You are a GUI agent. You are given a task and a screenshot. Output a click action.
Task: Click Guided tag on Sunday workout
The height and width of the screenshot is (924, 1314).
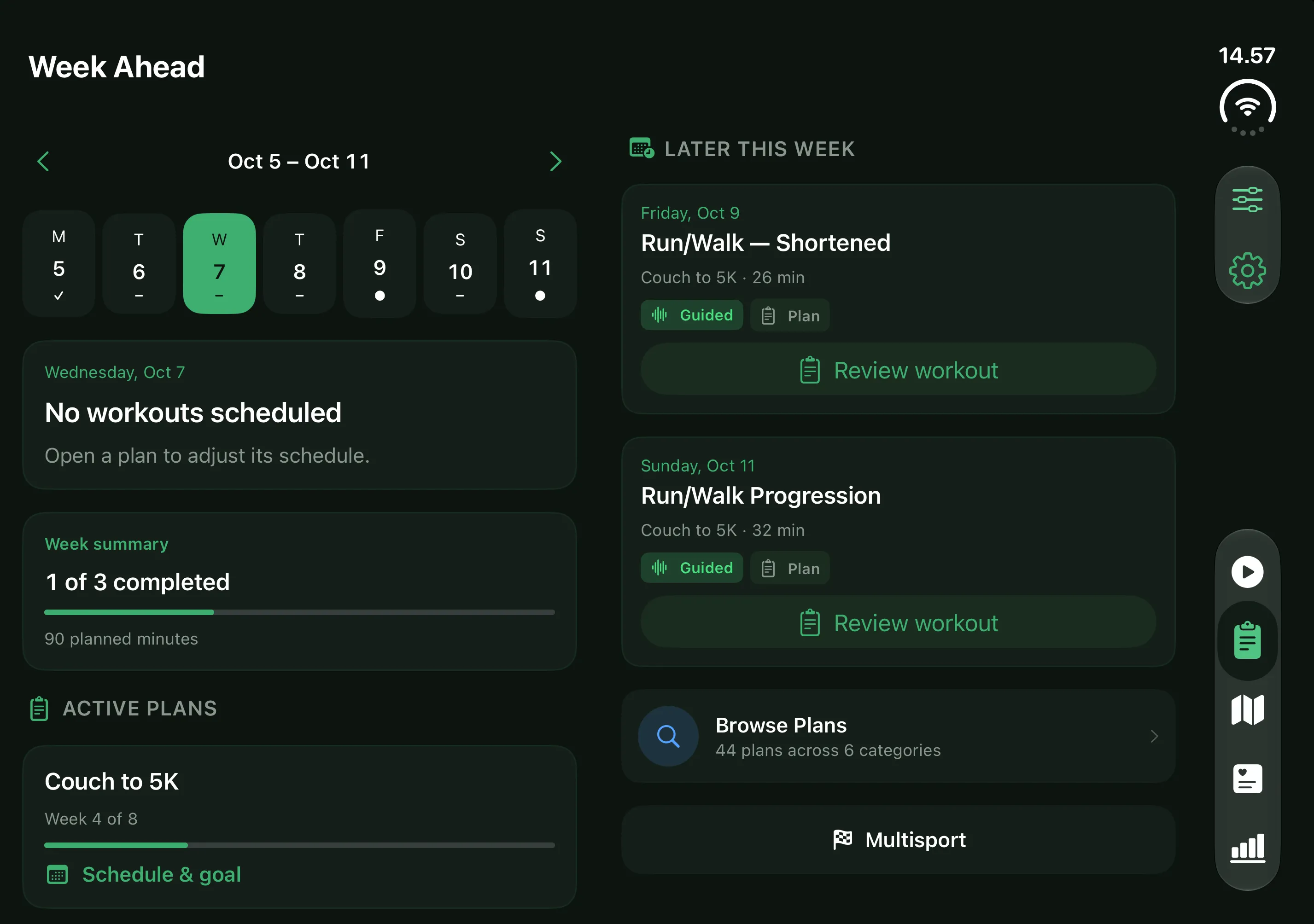pyautogui.click(x=692, y=568)
